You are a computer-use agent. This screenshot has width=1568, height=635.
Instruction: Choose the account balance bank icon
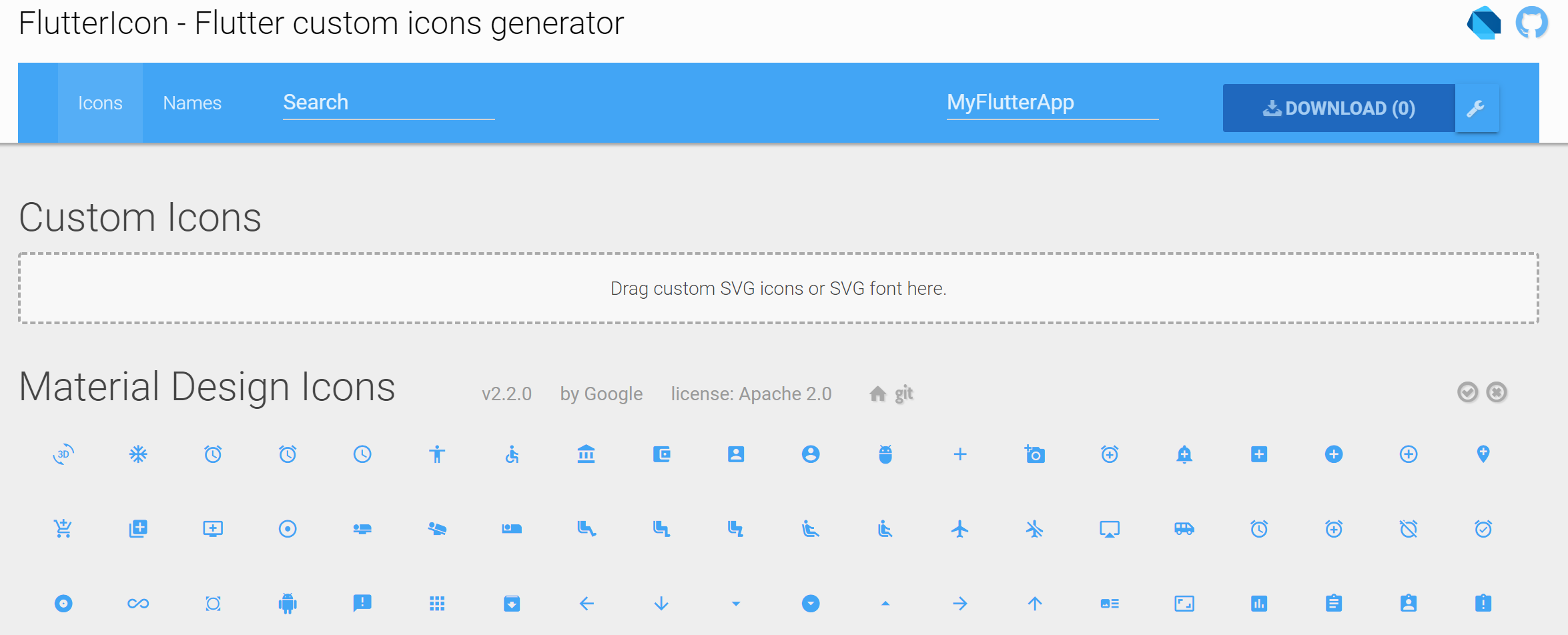click(586, 455)
